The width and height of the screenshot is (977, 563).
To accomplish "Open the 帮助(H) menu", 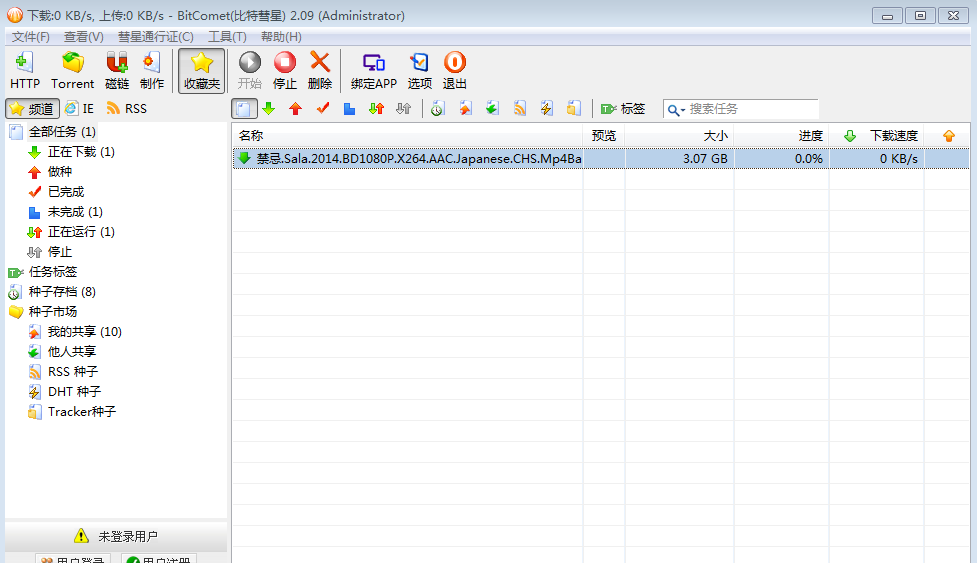I will 281,37.
